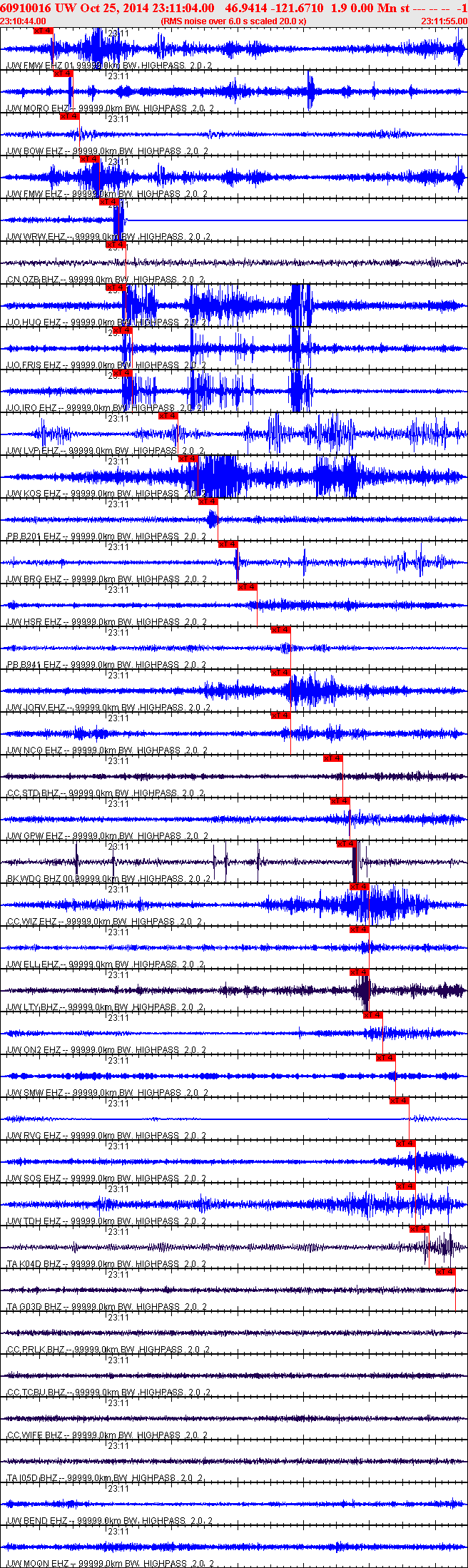468x1568 pixels.
Task: Click the red pick marker on BK WDC trace
Action: pos(347,844)
